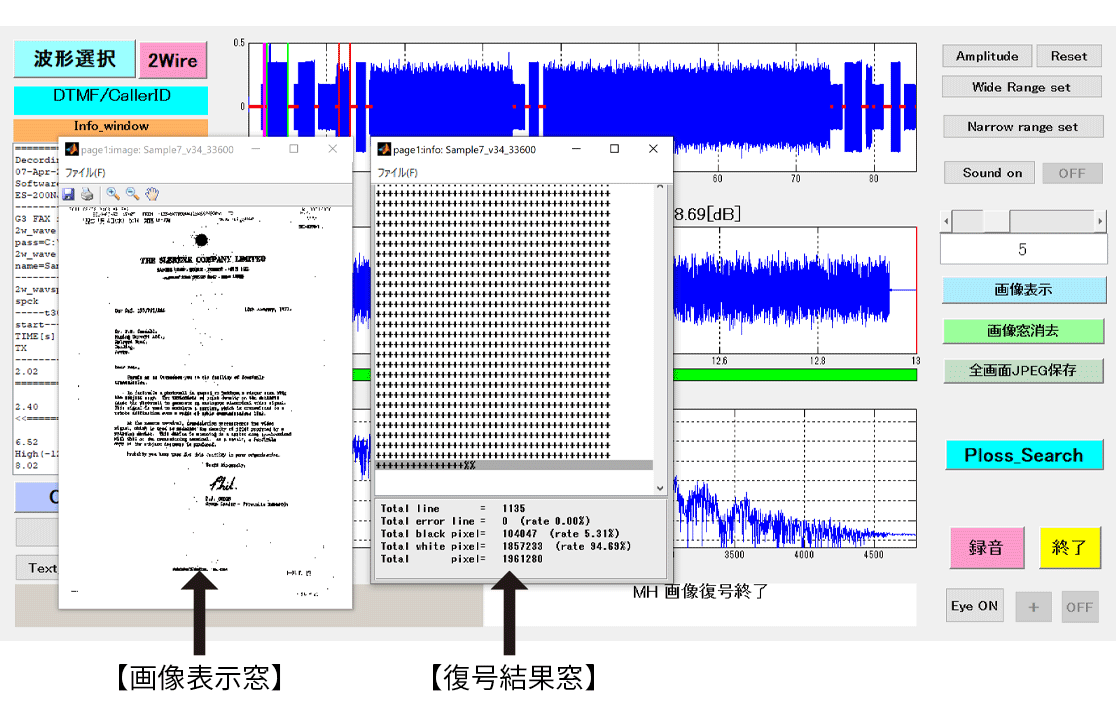Select the zoom out magnifier tool

click(132, 194)
